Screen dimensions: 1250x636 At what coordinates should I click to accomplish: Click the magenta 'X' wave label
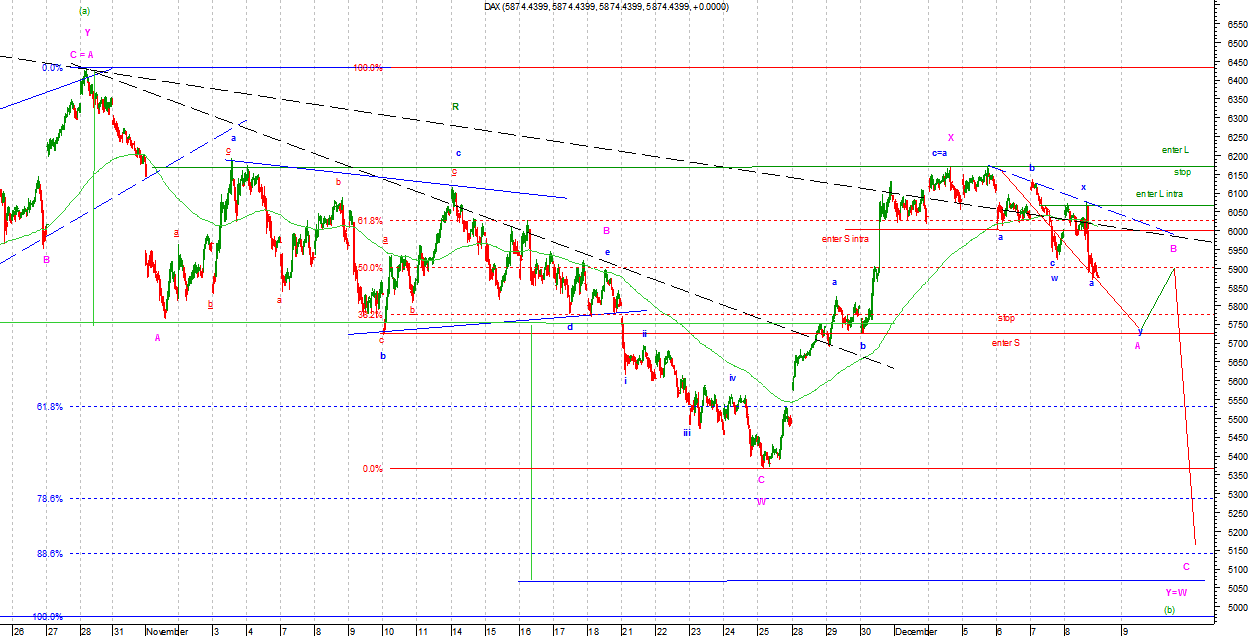click(951, 138)
